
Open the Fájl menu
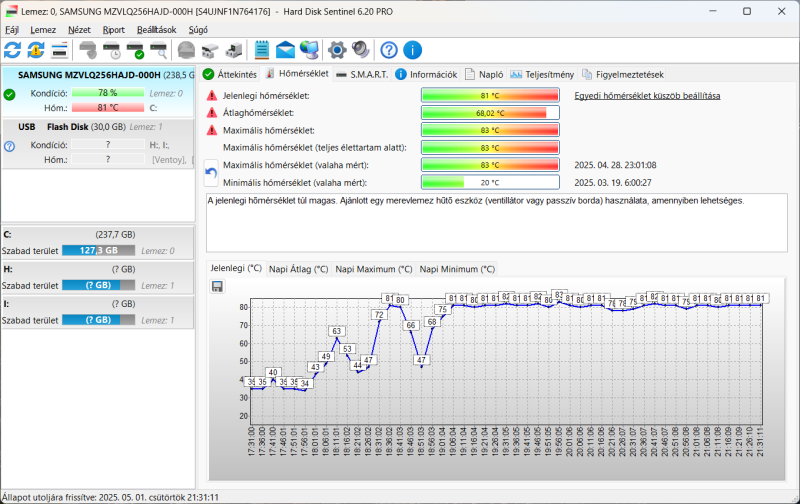pos(12,30)
